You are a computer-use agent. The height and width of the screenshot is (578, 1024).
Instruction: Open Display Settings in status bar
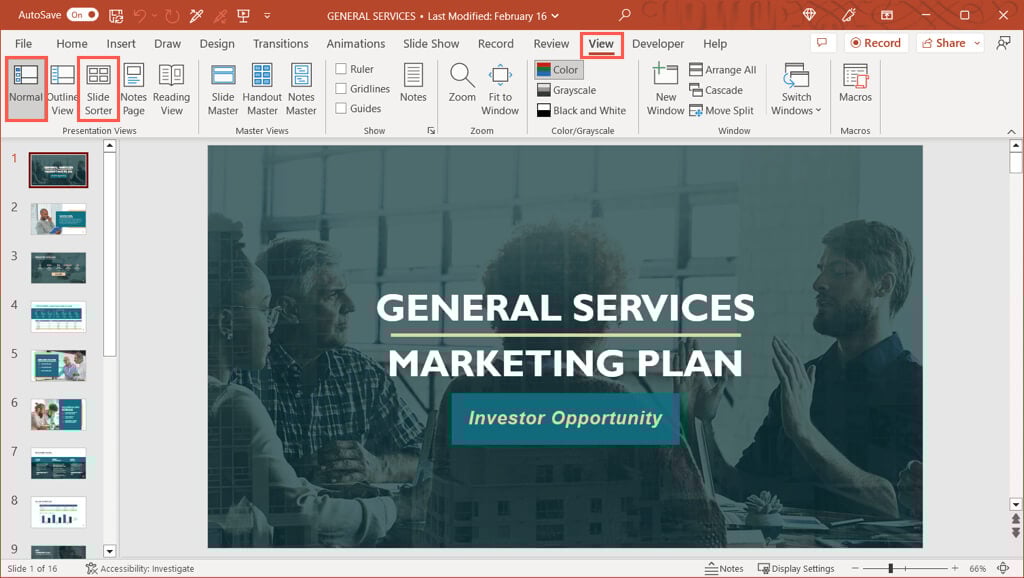pos(796,568)
